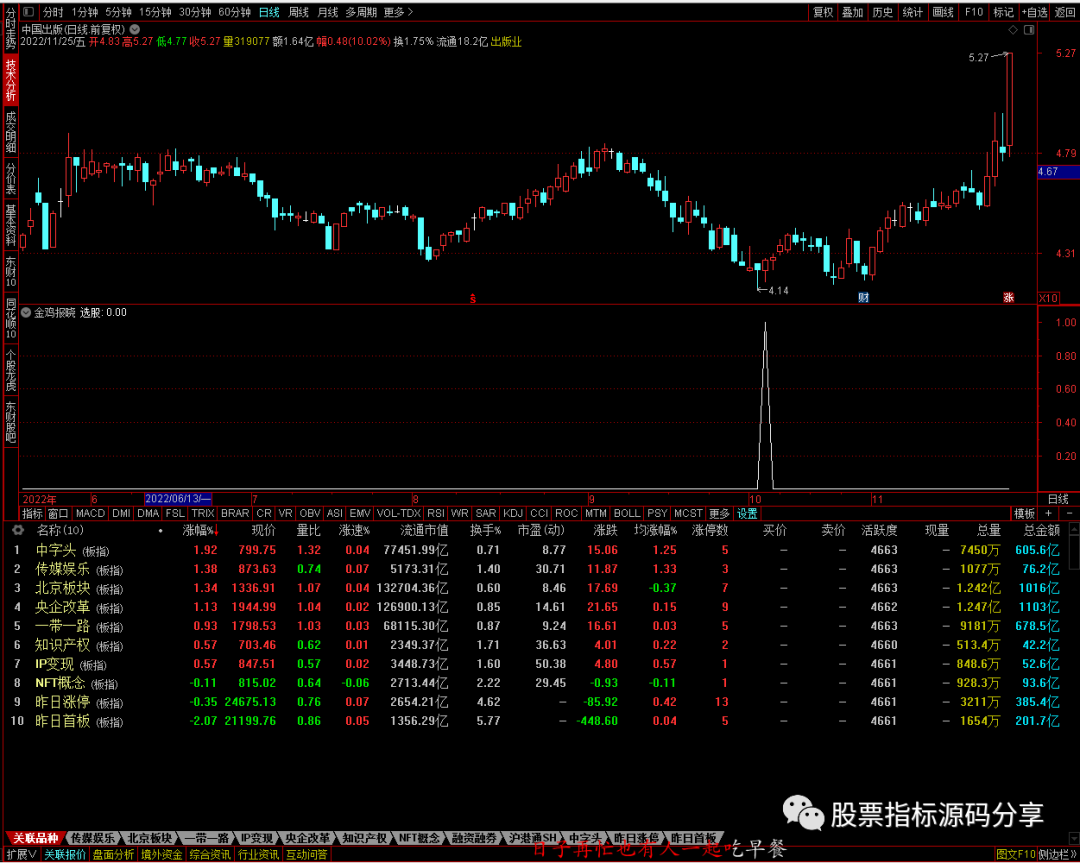Switch to the 融资融券 bottom tab
Screen dimensions: 1080x863
(x=474, y=838)
